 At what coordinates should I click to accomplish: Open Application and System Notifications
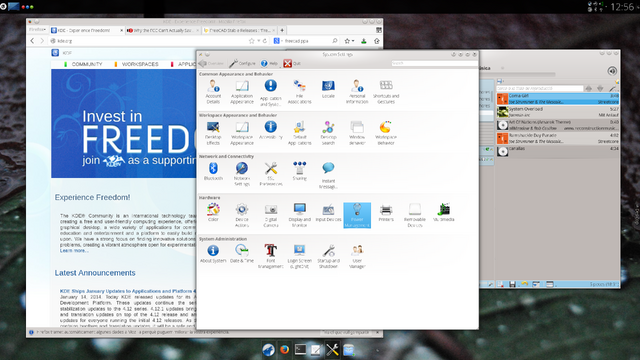[271, 92]
